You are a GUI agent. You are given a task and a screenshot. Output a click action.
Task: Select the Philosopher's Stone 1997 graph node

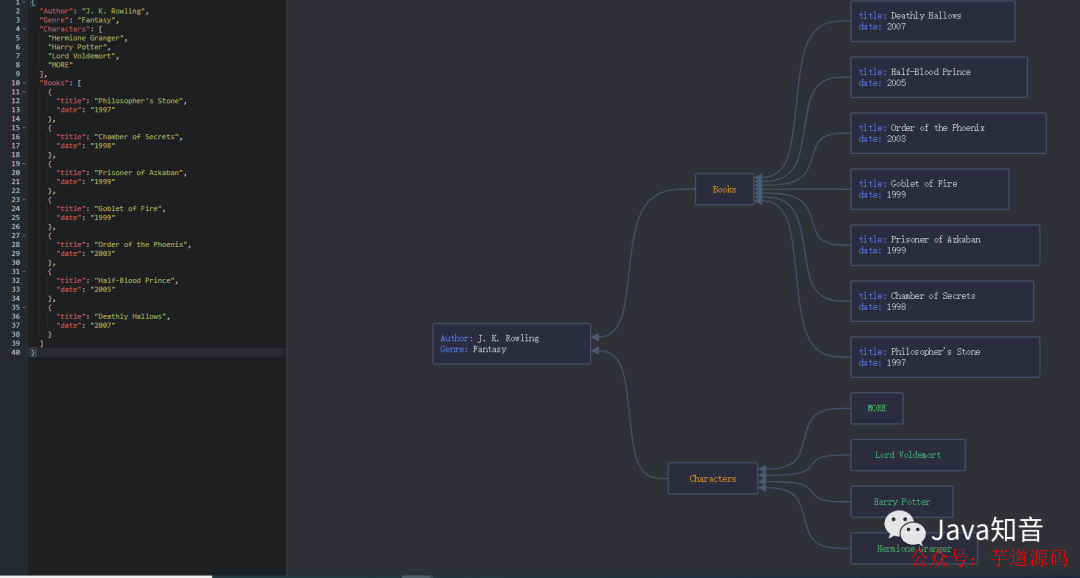pyautogui.click(x=945, y=357)
